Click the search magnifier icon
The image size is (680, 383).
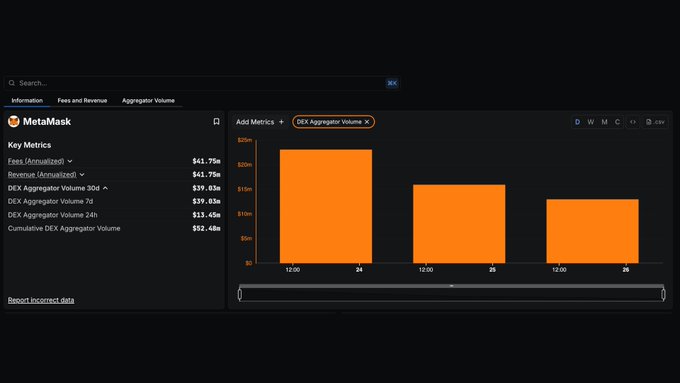(x=12, y=83)
